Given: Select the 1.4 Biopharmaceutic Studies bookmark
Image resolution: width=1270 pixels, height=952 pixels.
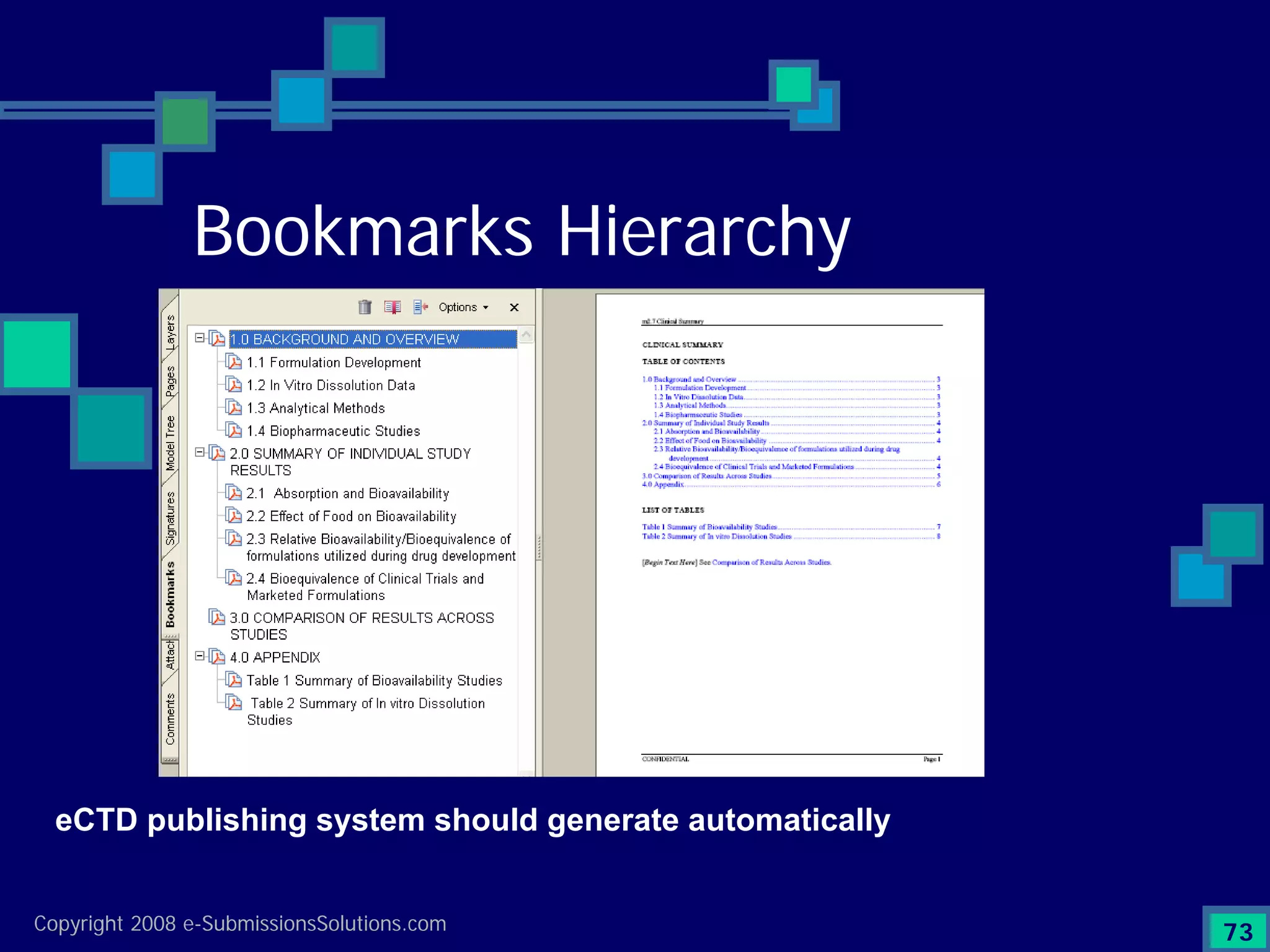Looking at the screenshot, I should coord(333,431).
